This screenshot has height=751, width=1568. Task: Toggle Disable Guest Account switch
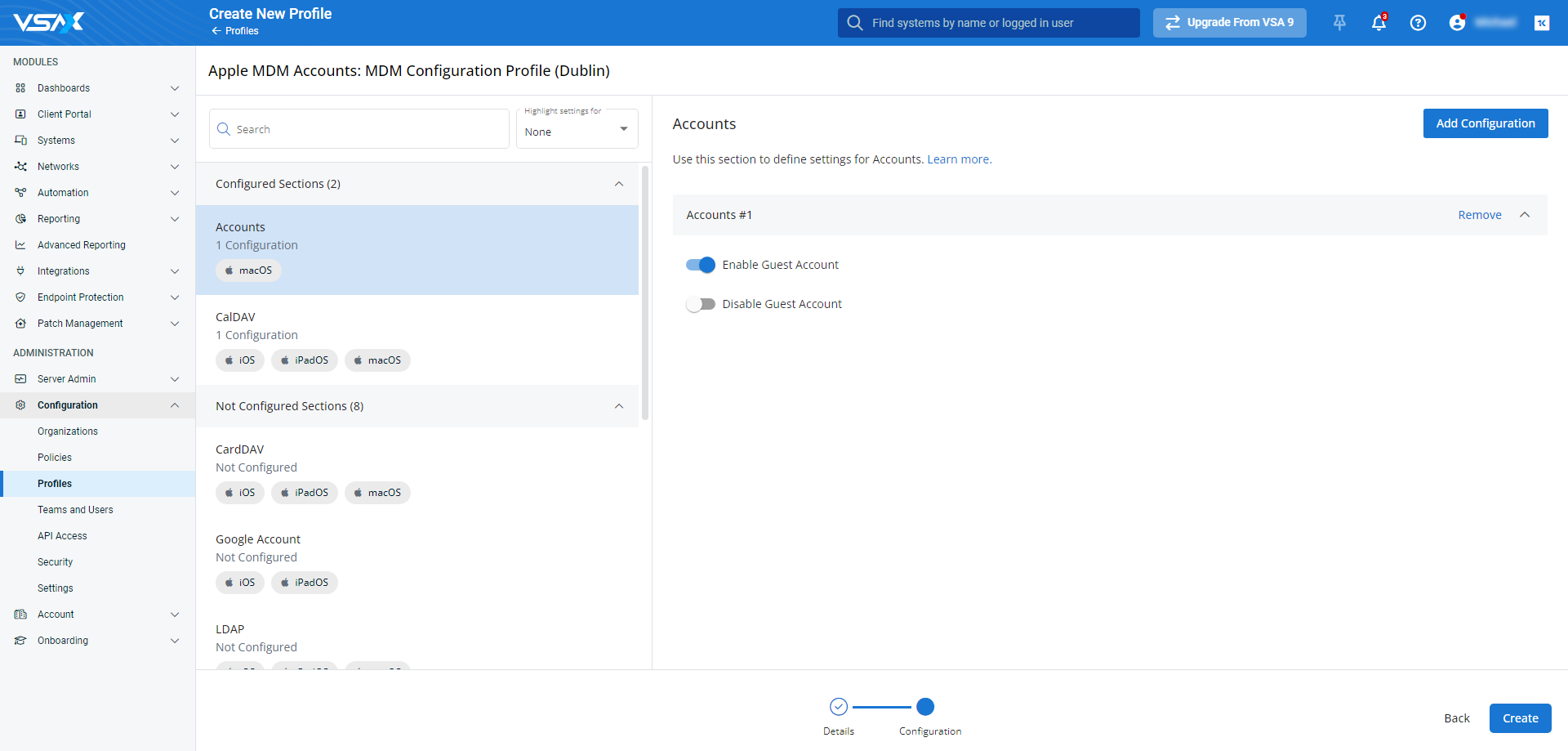(701, 304)
